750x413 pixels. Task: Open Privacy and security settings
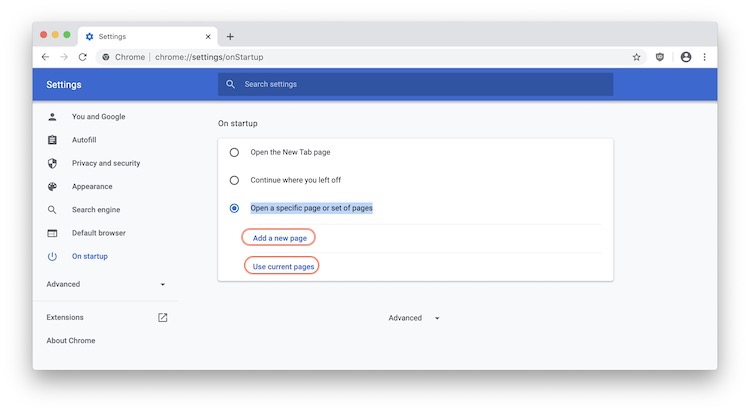pos(106,163)
